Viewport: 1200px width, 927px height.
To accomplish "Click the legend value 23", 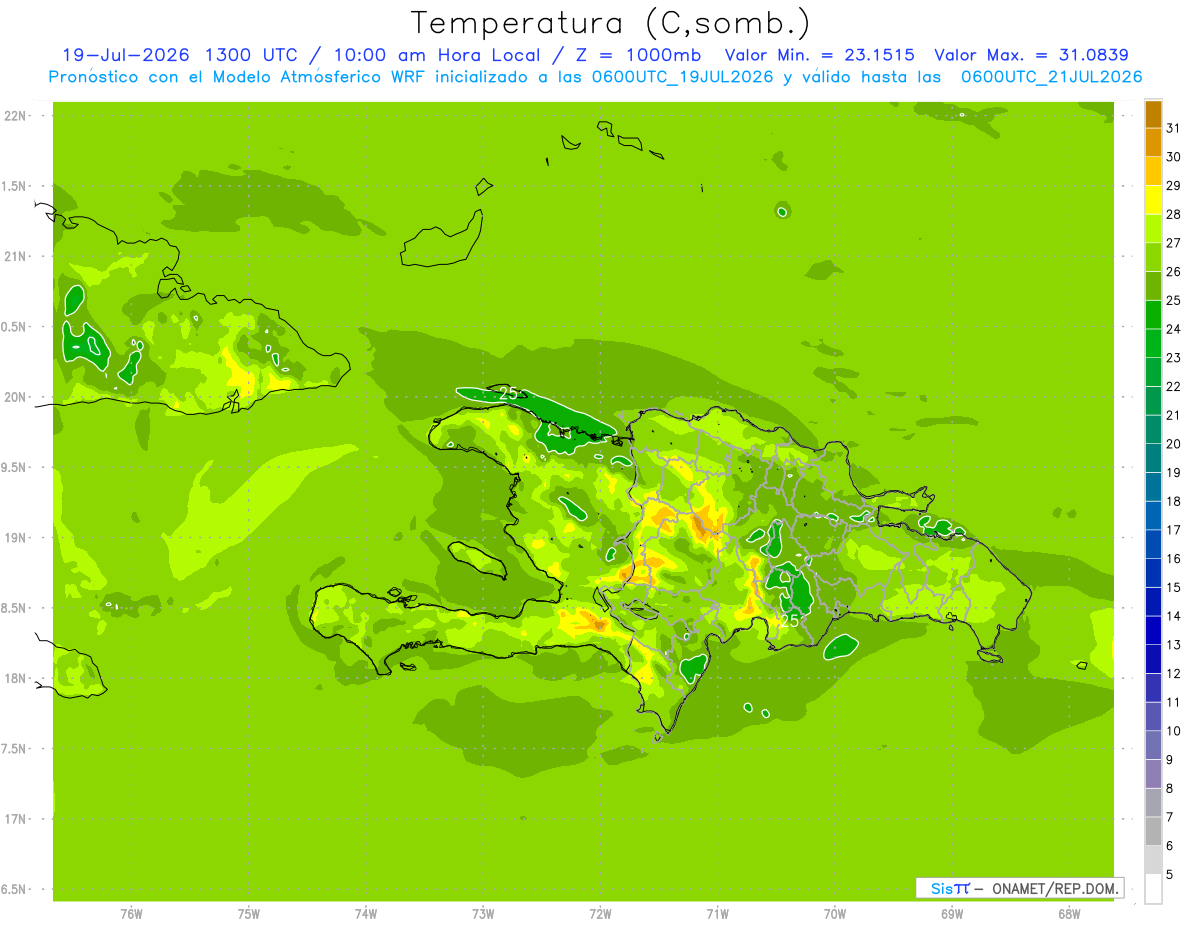I will [x=1174, y=358].
